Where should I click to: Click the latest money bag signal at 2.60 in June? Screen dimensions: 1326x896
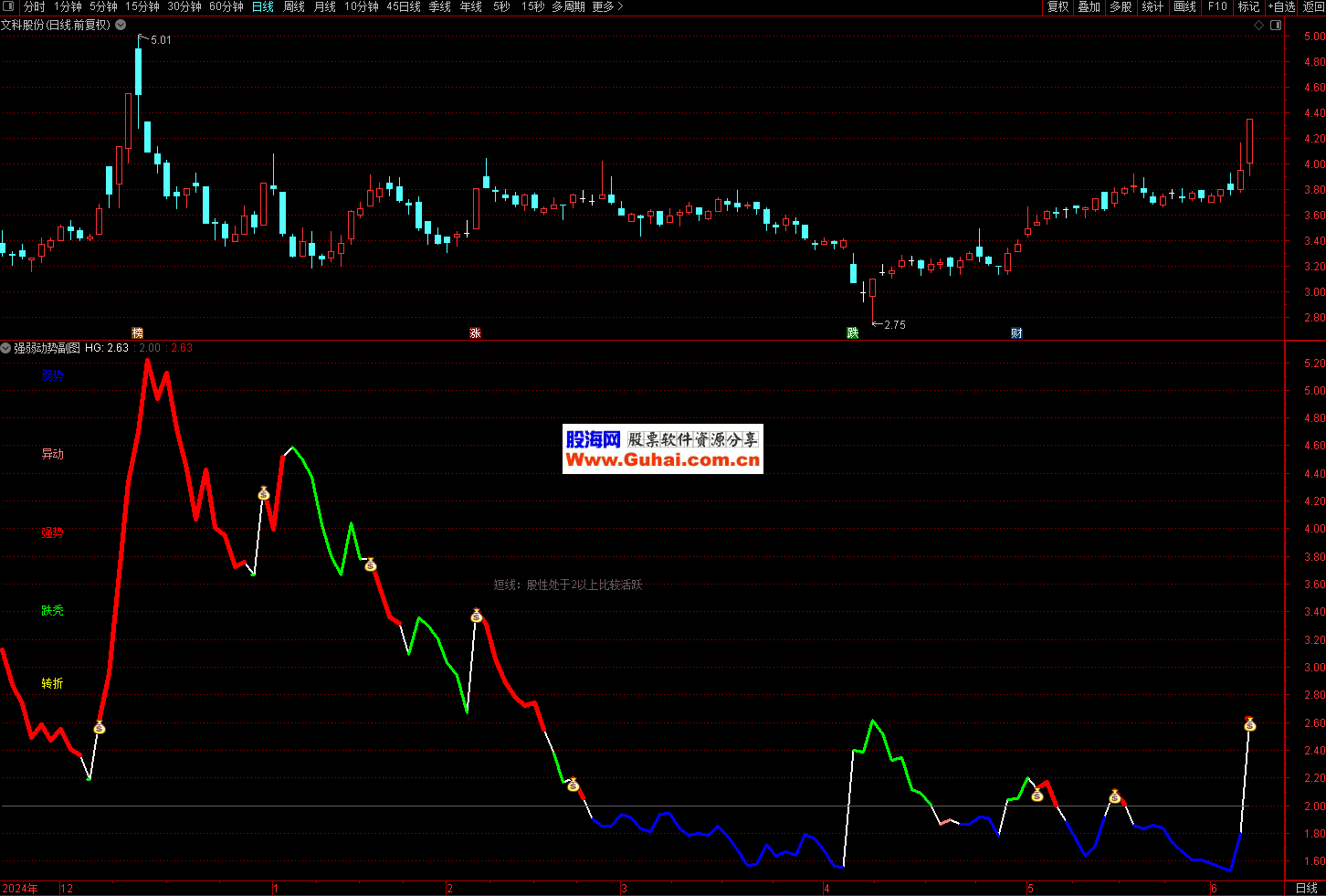tap(1250, 724)
